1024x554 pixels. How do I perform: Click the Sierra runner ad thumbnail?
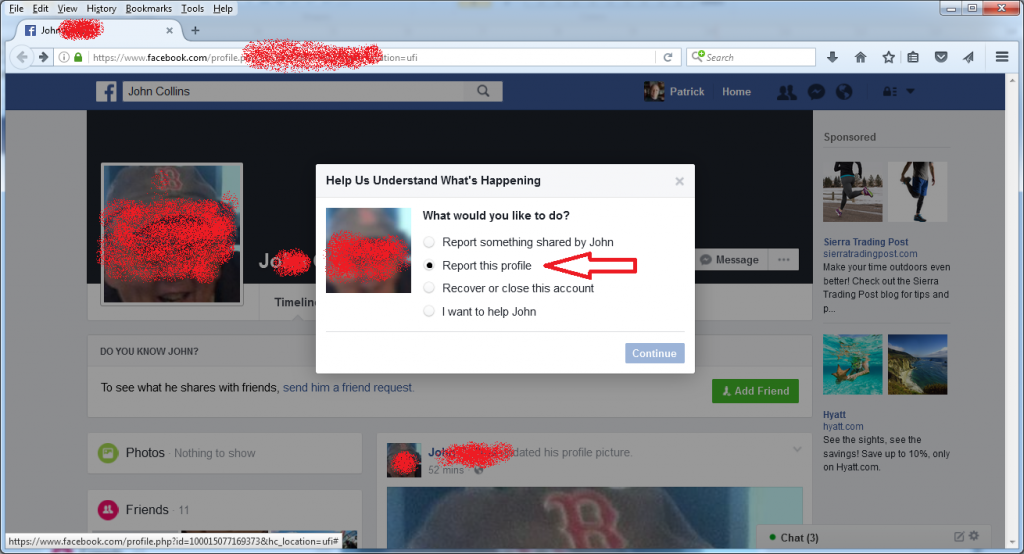tap(852, 191)
